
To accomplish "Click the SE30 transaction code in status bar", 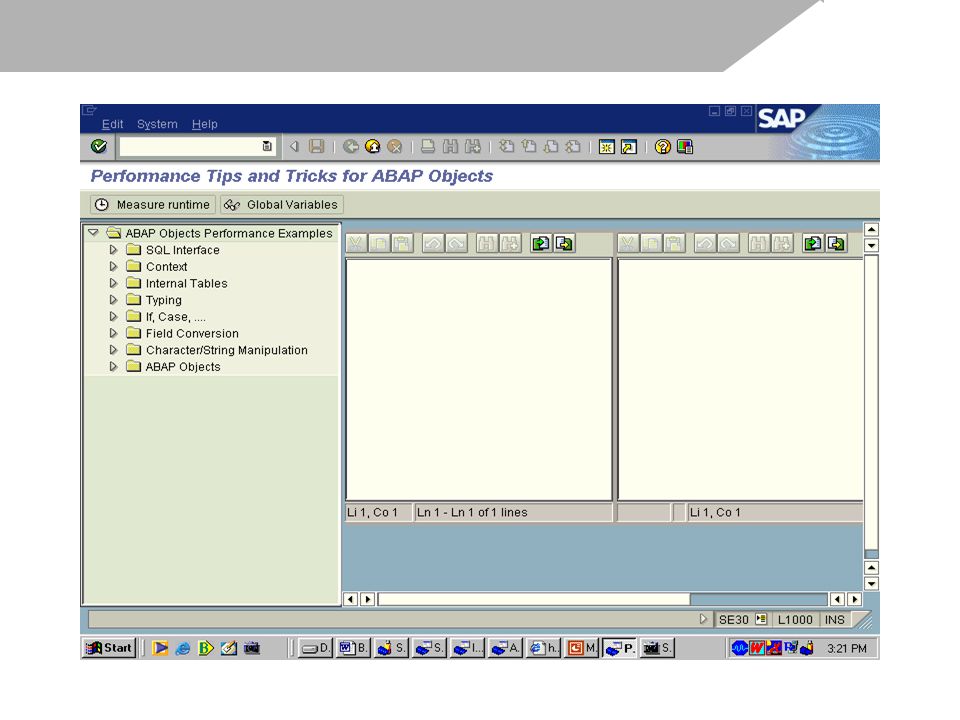I will pos(733,620).
